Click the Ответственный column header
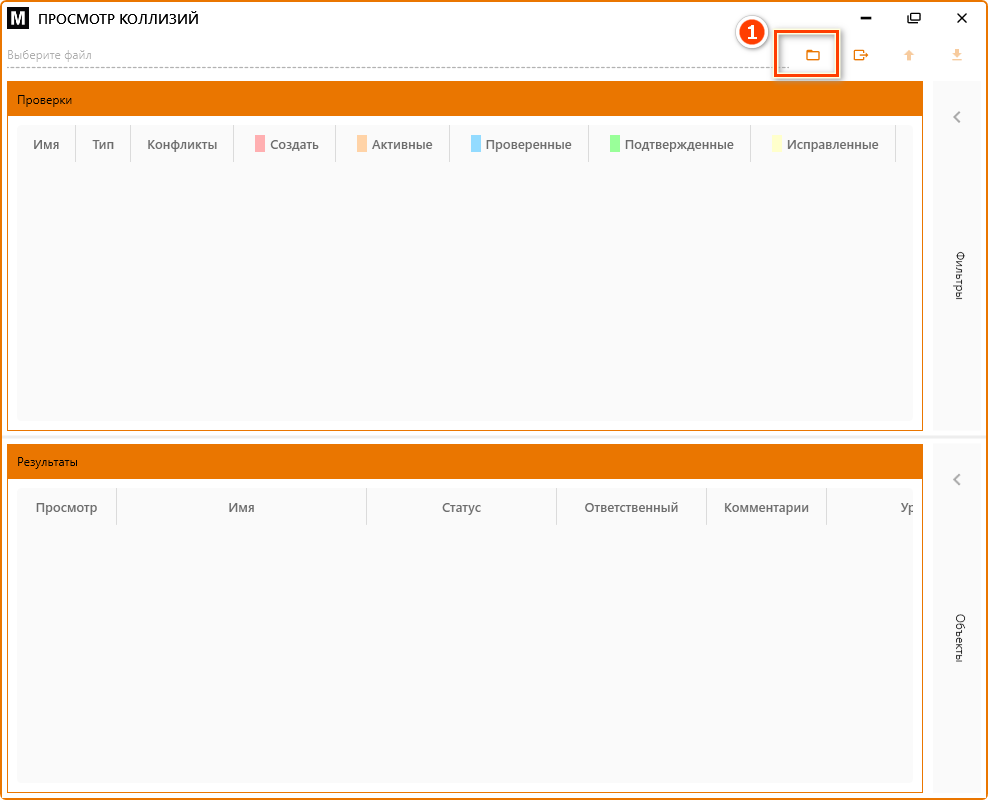The height and width of the screenshot is (800, 988). tap(631, 507)
